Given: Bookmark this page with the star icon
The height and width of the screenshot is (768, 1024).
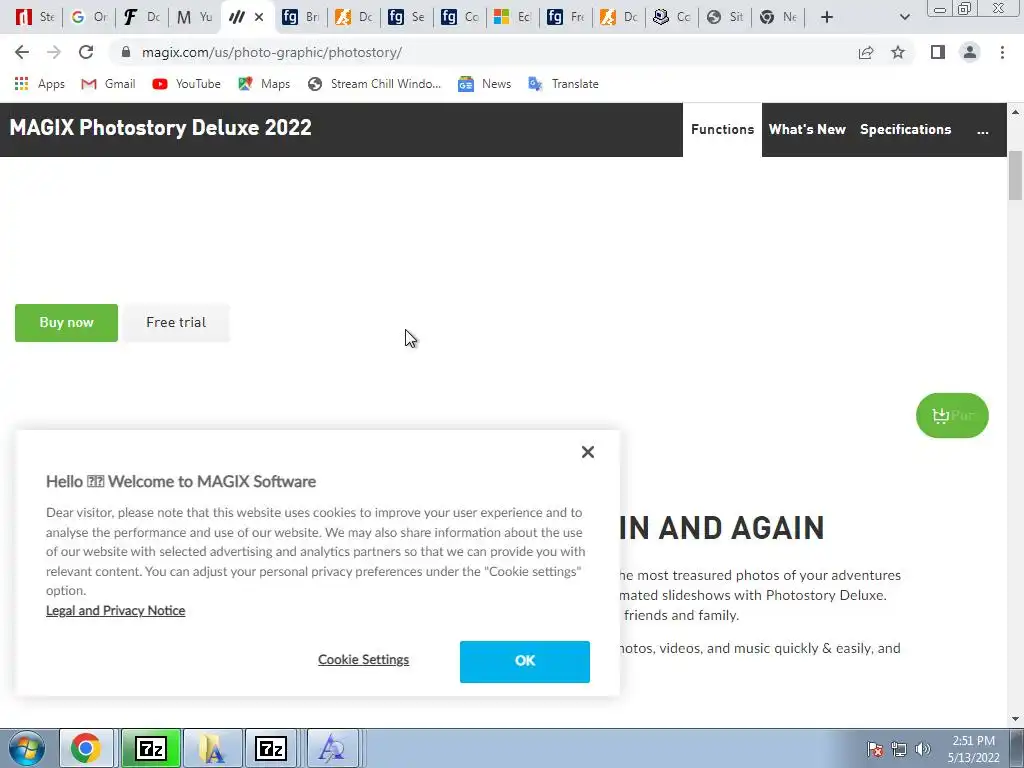Looking at the screenshot, I should tap(898, 52).
